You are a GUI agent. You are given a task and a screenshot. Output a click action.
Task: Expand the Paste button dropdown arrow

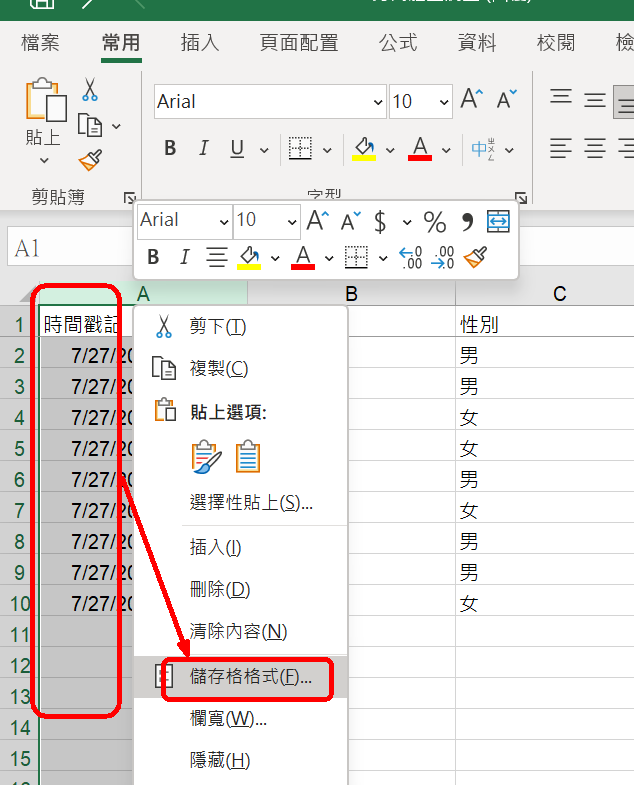click(43, 161)
